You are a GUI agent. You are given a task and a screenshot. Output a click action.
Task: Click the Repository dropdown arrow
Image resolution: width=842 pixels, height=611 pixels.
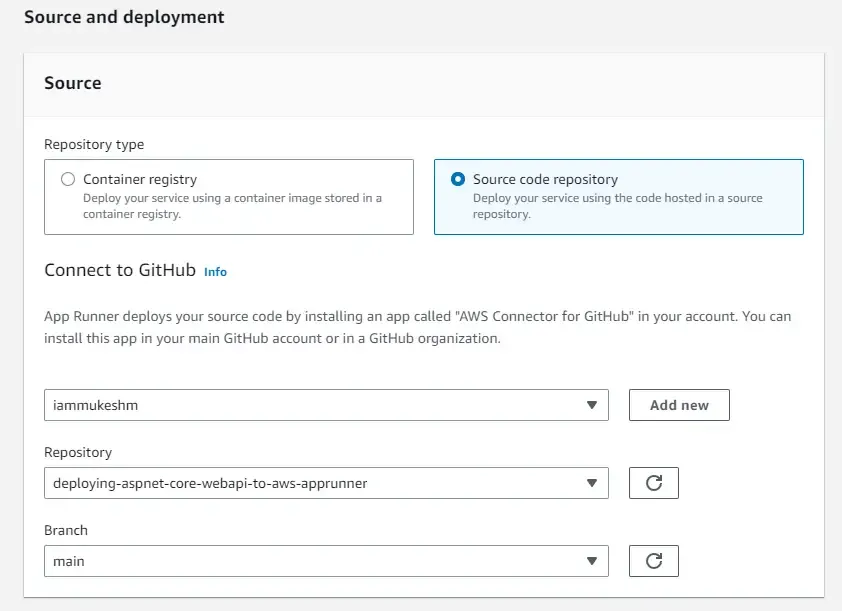tap(593, 482)
